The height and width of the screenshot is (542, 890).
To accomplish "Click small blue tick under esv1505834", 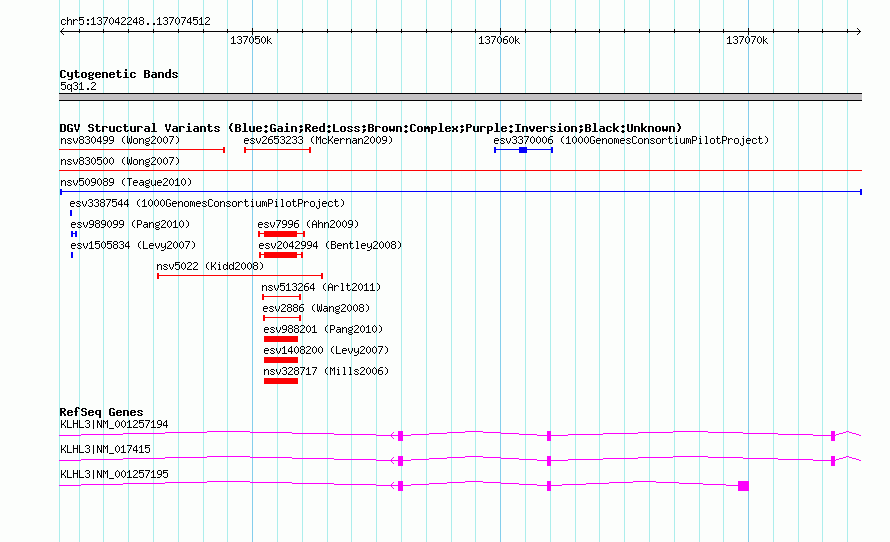I will pos(72,255).
